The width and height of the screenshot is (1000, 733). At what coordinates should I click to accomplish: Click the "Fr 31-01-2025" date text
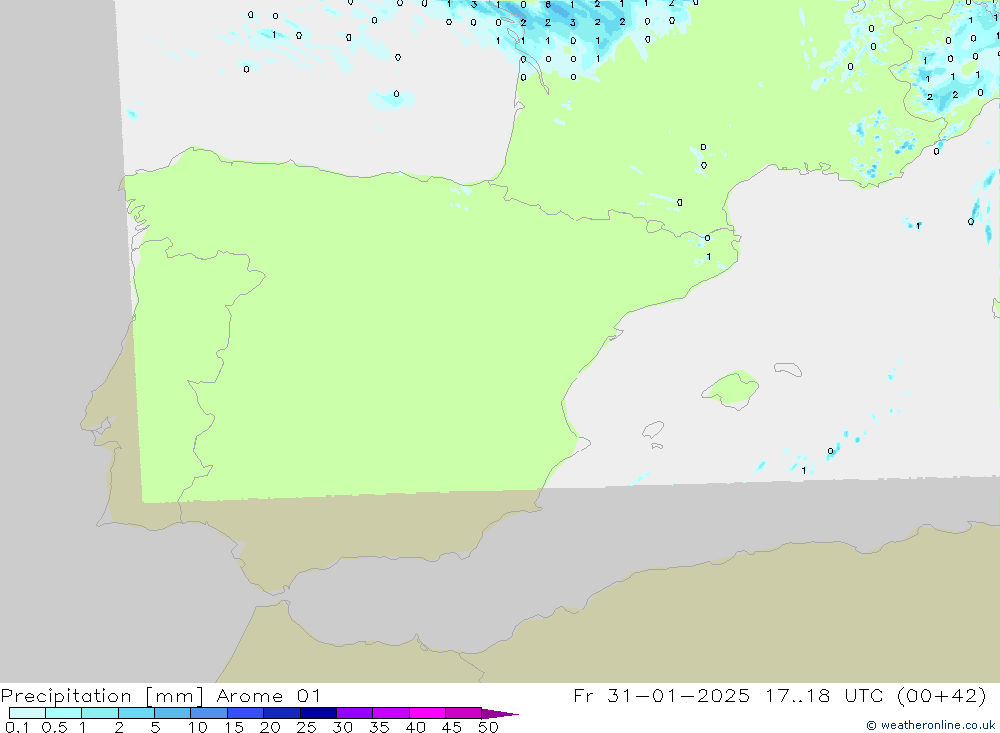661,695
